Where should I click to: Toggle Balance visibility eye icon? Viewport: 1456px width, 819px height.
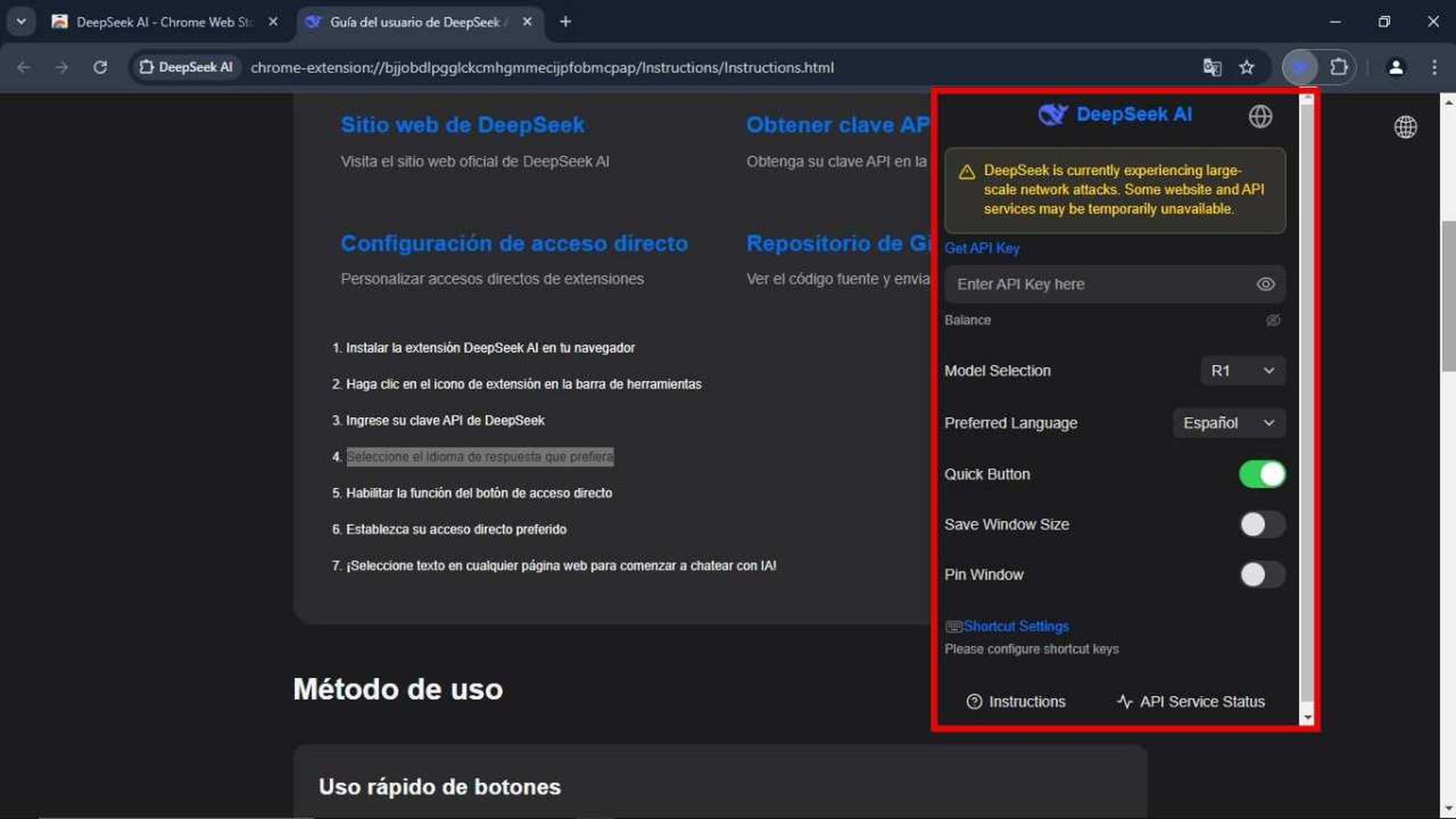coord(1272,320)
